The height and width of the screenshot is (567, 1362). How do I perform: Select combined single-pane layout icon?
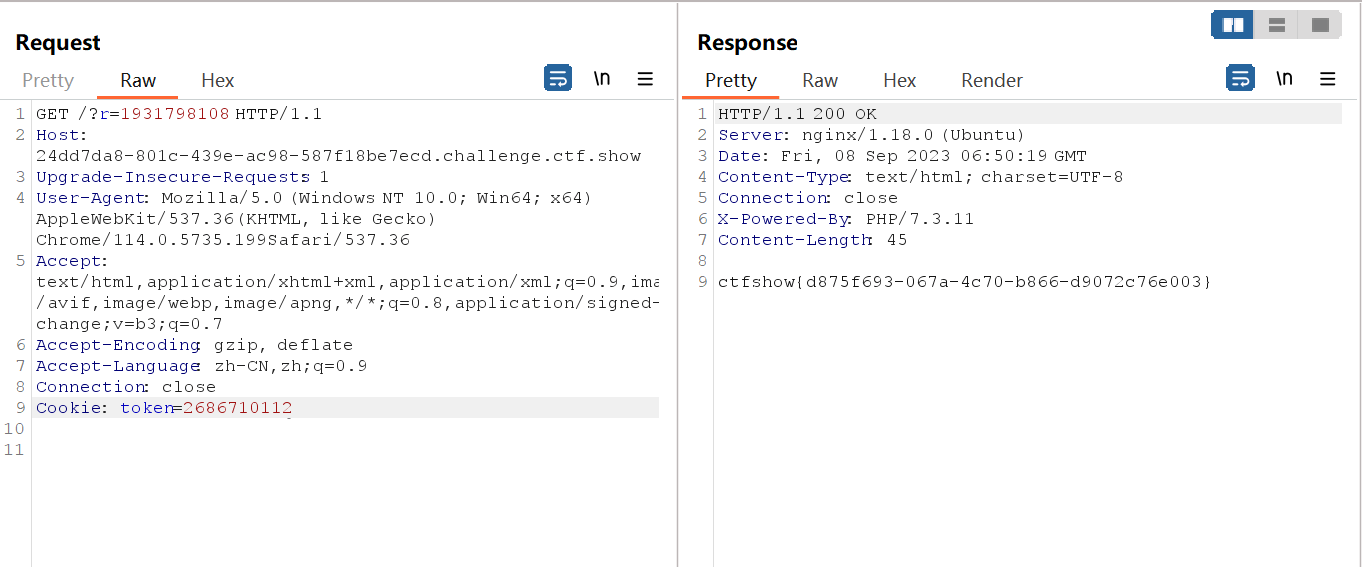point(1320,25)
